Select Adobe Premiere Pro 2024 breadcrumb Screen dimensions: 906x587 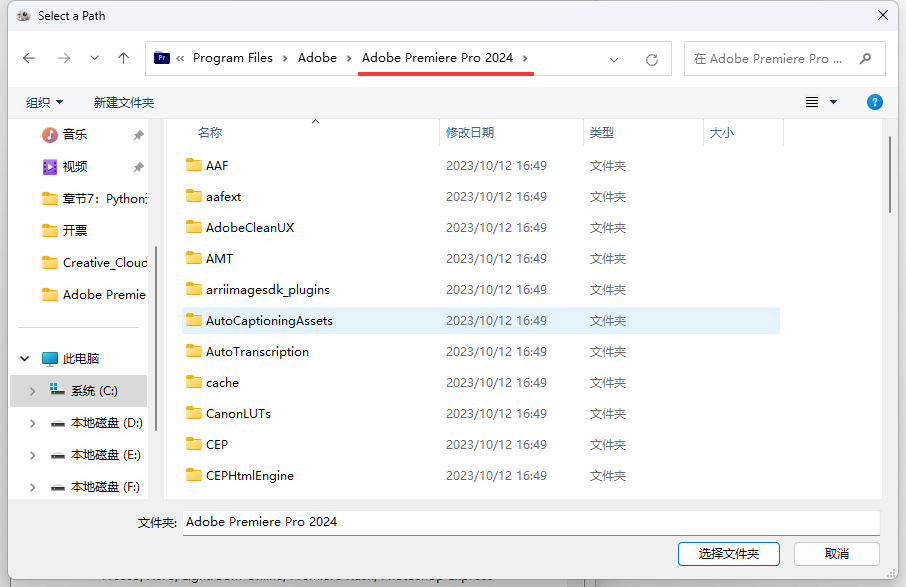click(x=437, y=58)
